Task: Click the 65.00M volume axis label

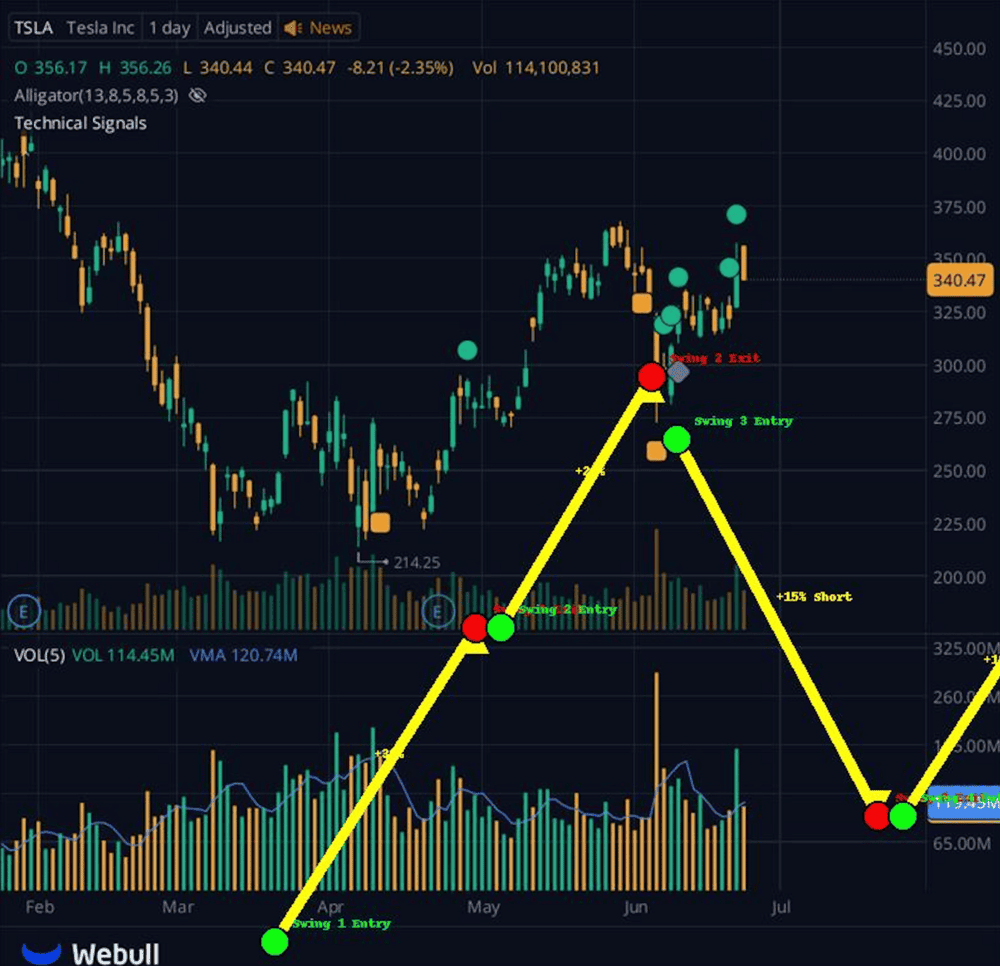Action: [962, 844]
